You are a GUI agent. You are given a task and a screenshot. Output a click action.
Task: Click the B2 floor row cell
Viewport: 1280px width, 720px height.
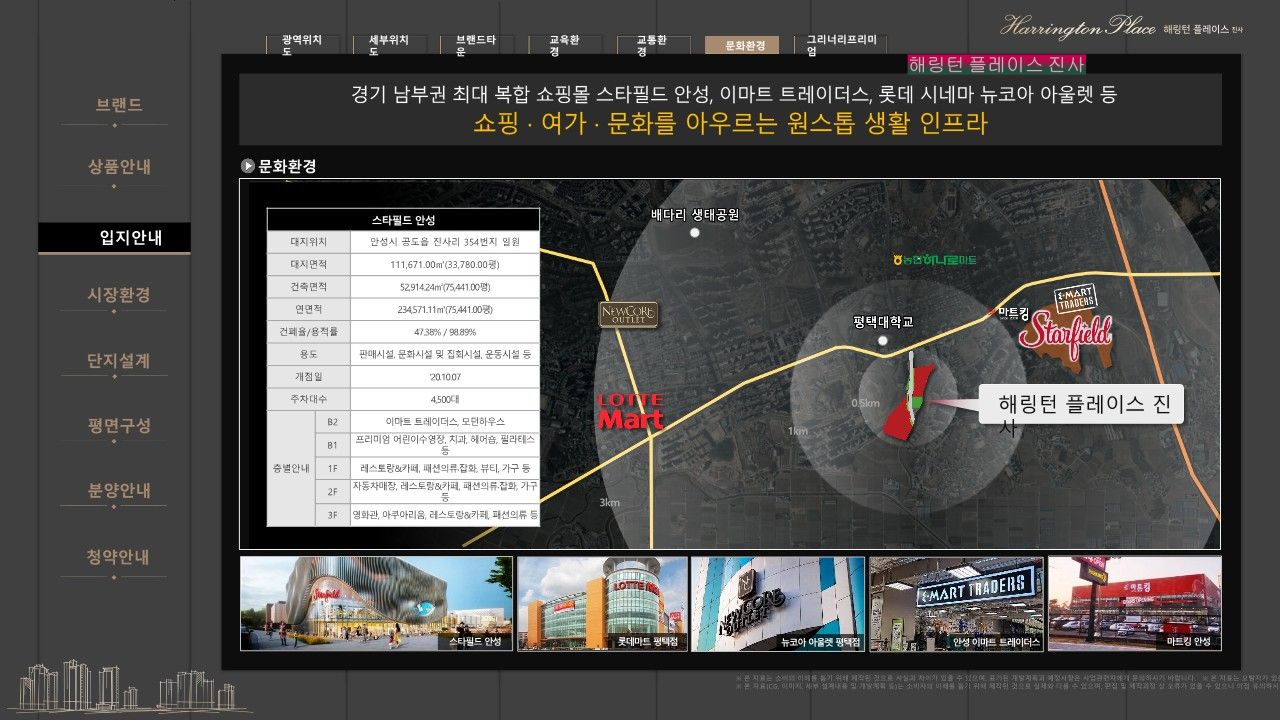[332, 422]
